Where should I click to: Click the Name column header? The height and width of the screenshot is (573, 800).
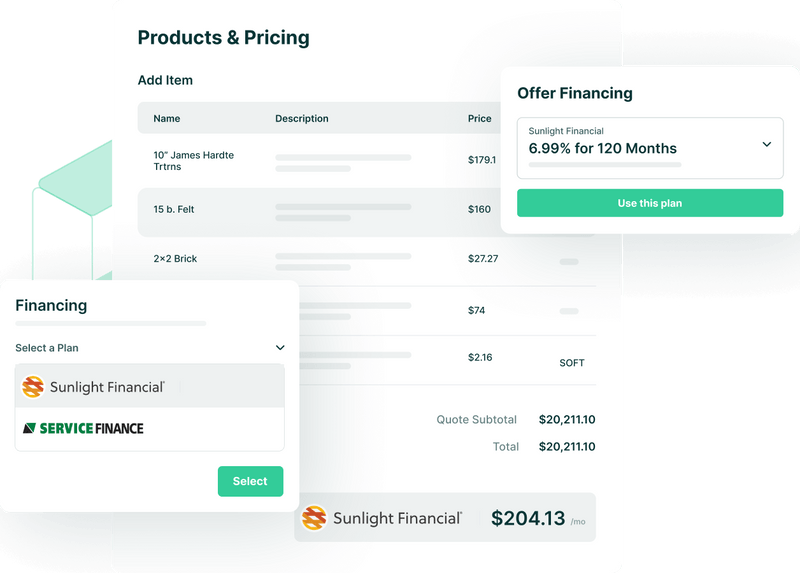click(x=167, y=119)
